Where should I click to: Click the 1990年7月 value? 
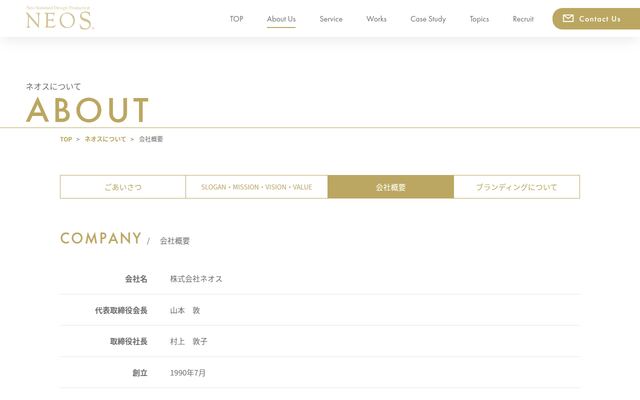(x=188, y=373)
